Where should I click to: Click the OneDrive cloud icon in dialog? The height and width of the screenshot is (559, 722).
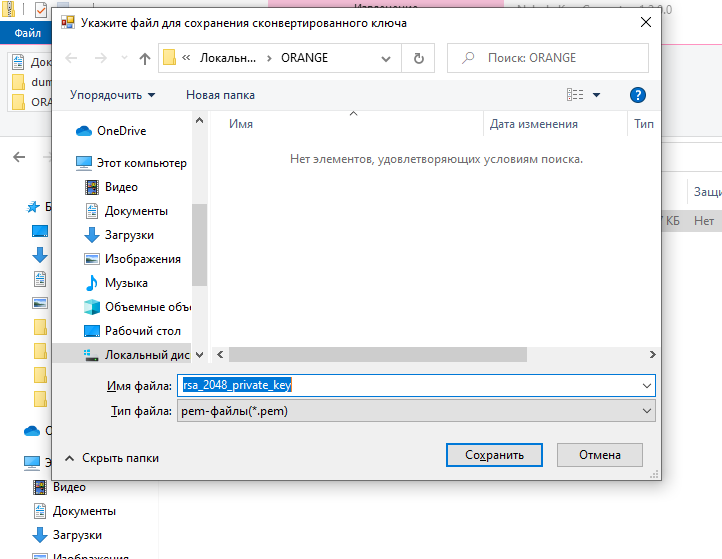84,131
